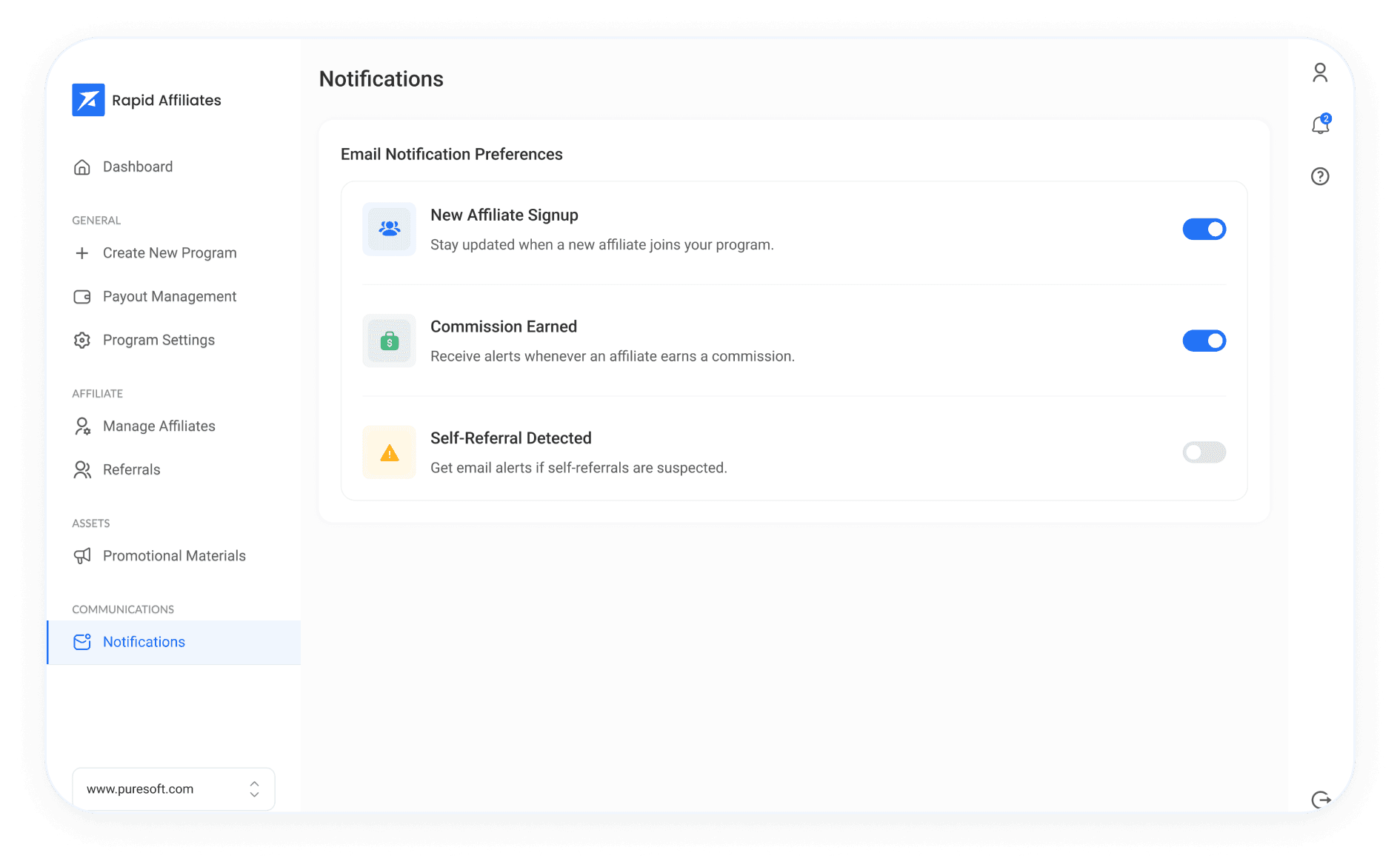Open Promotional Materials
The width and height of the screenshot is (1400, 867).
click(174, 556)
